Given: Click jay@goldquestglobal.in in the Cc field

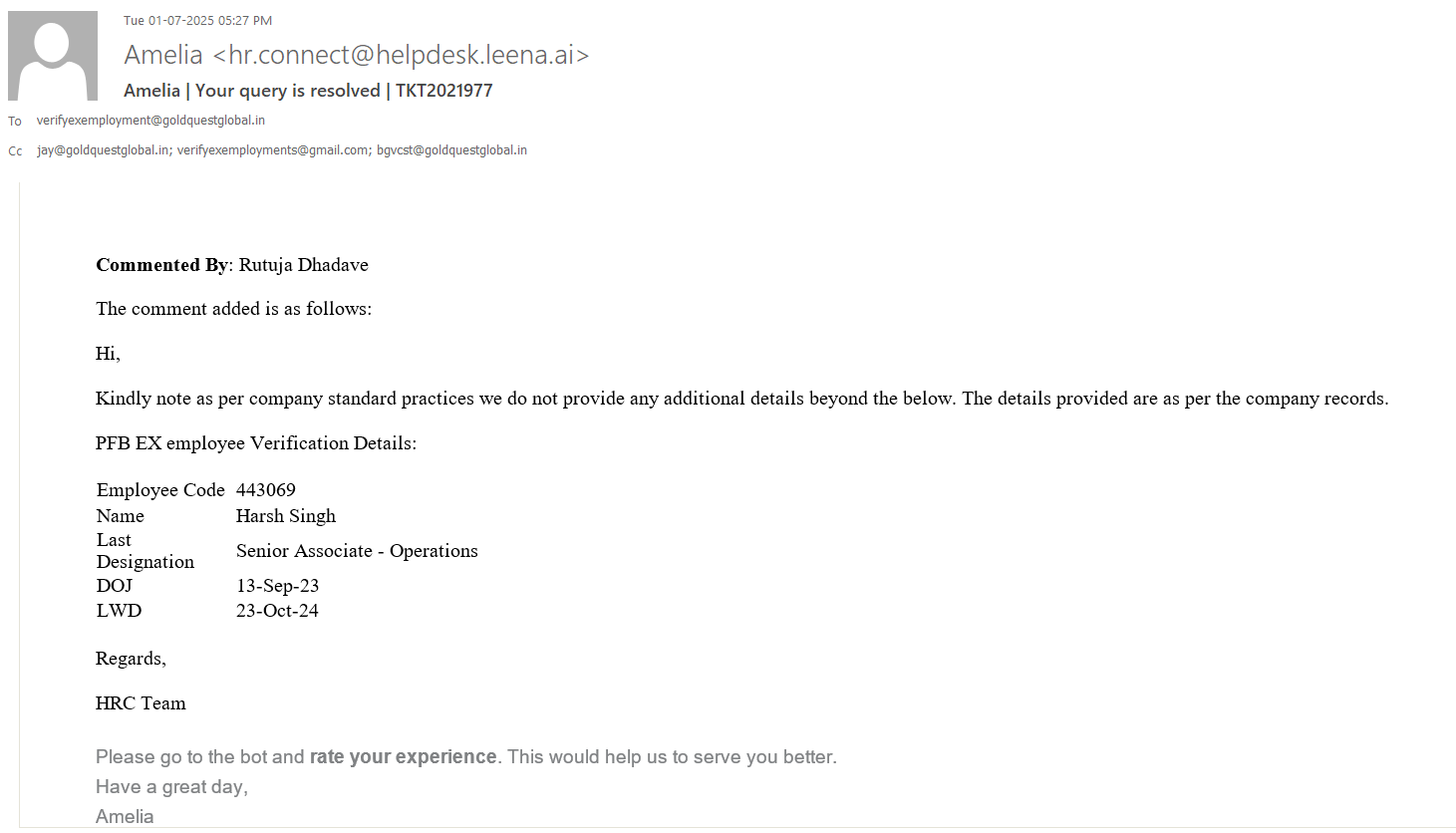Looking at the screenshot, I should coord(103,150).
